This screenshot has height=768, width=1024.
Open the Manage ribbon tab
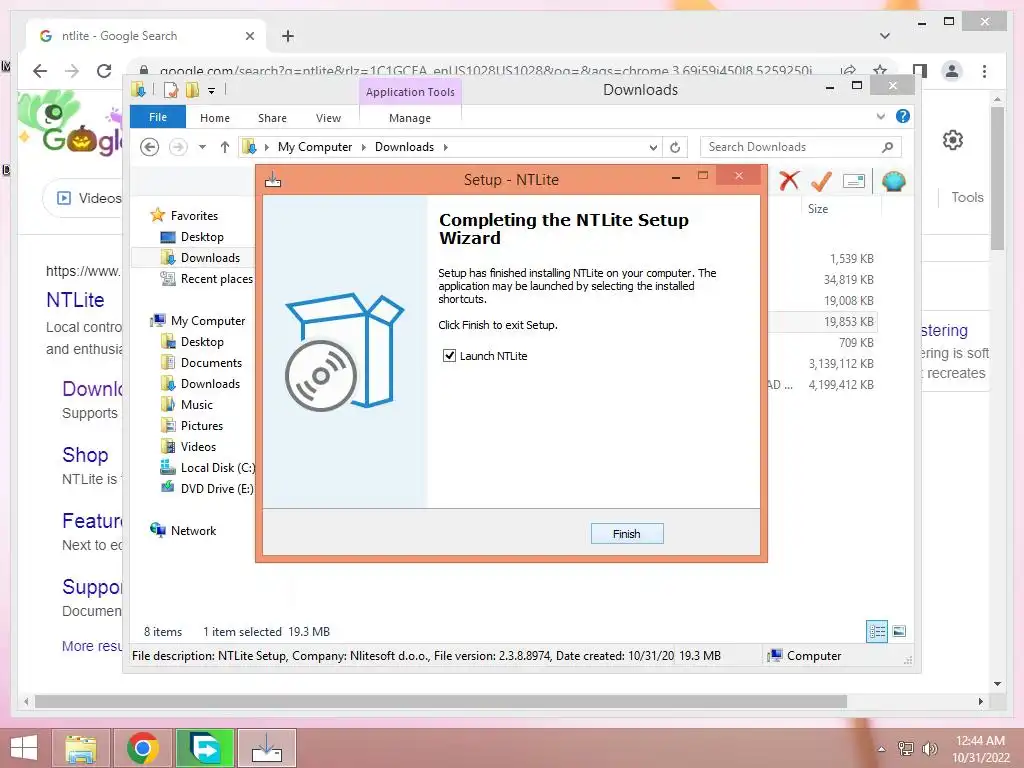tap(409, 118)
